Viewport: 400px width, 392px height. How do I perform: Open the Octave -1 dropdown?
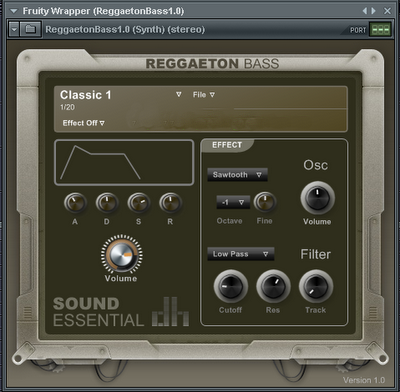[x=233, y=202]
